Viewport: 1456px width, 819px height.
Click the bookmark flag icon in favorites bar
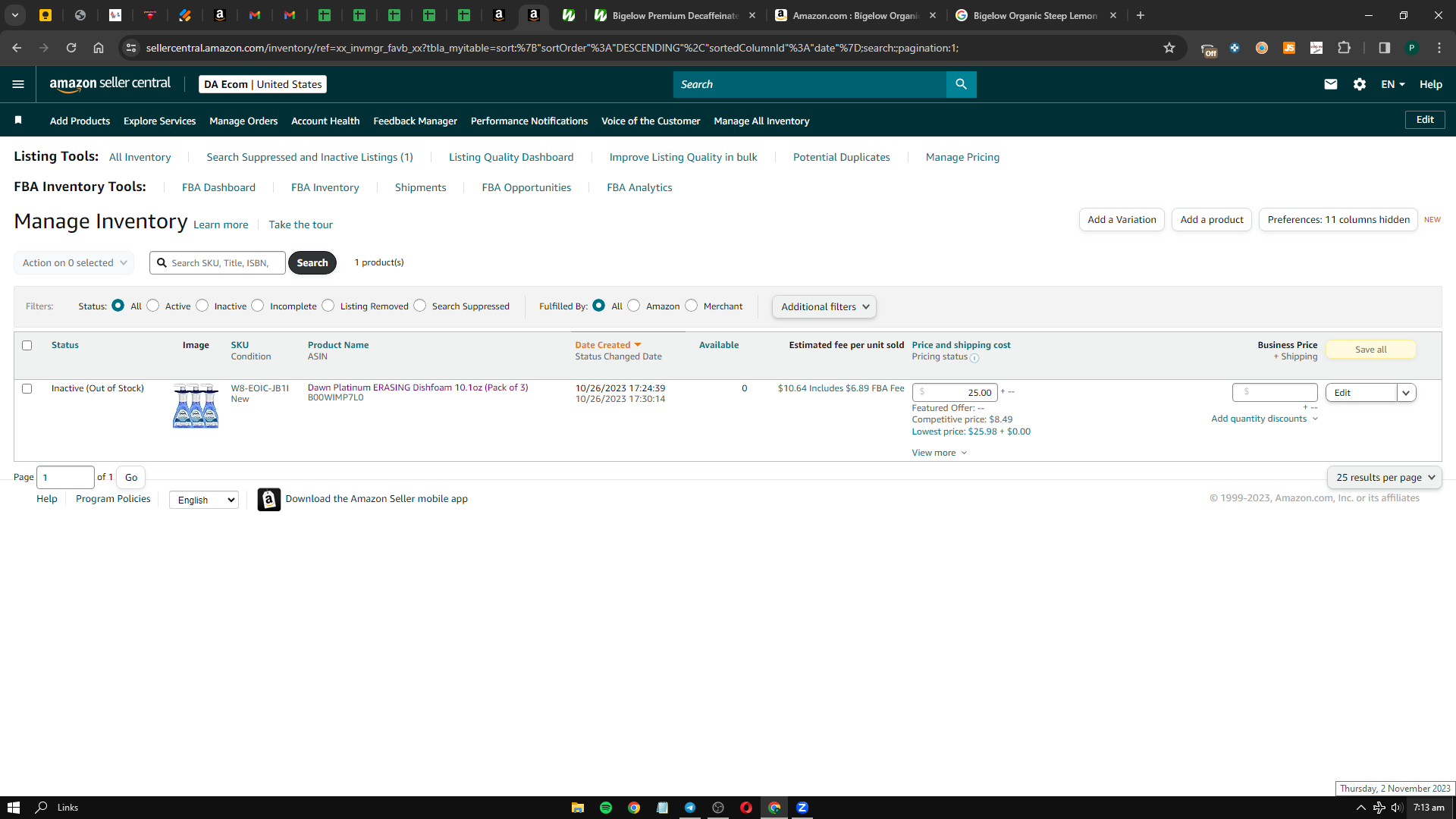point(18,120)
